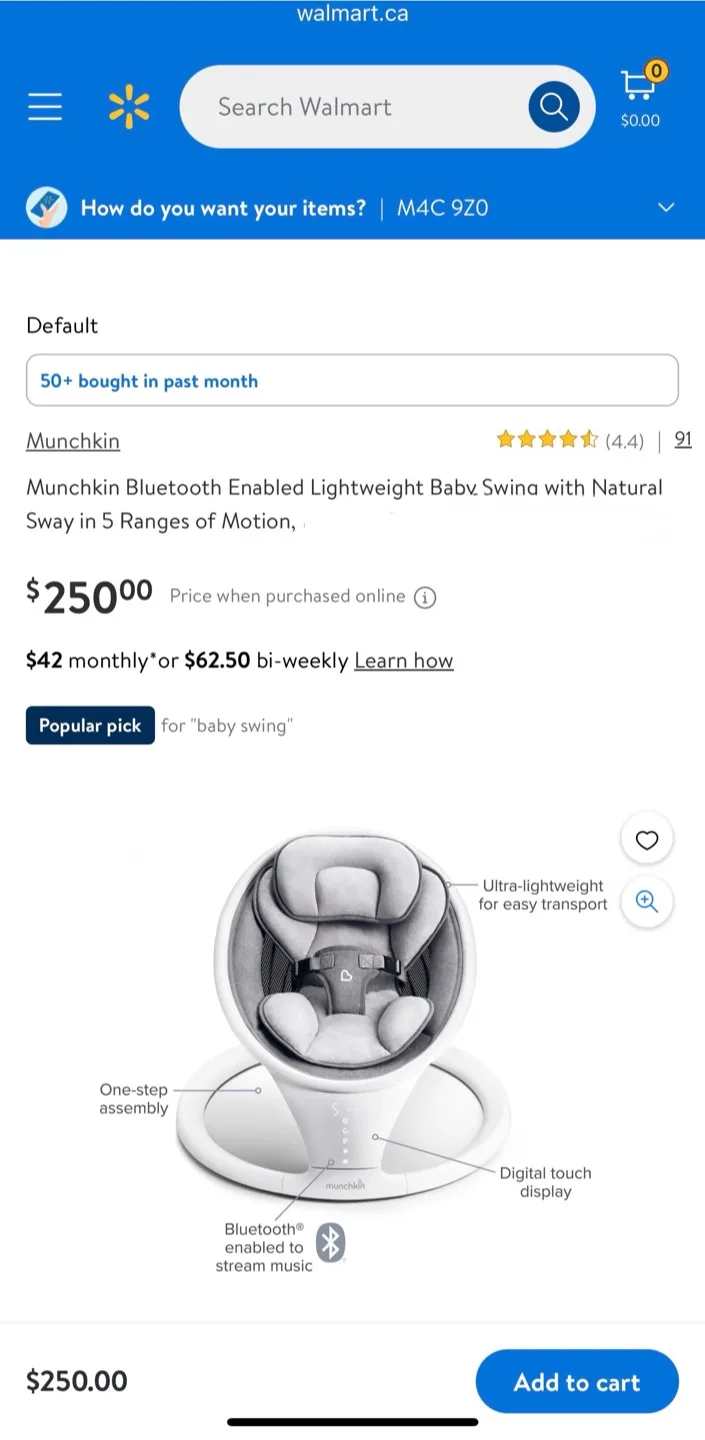
Task: Click the price info circle icon
Action: pos(424,597)
